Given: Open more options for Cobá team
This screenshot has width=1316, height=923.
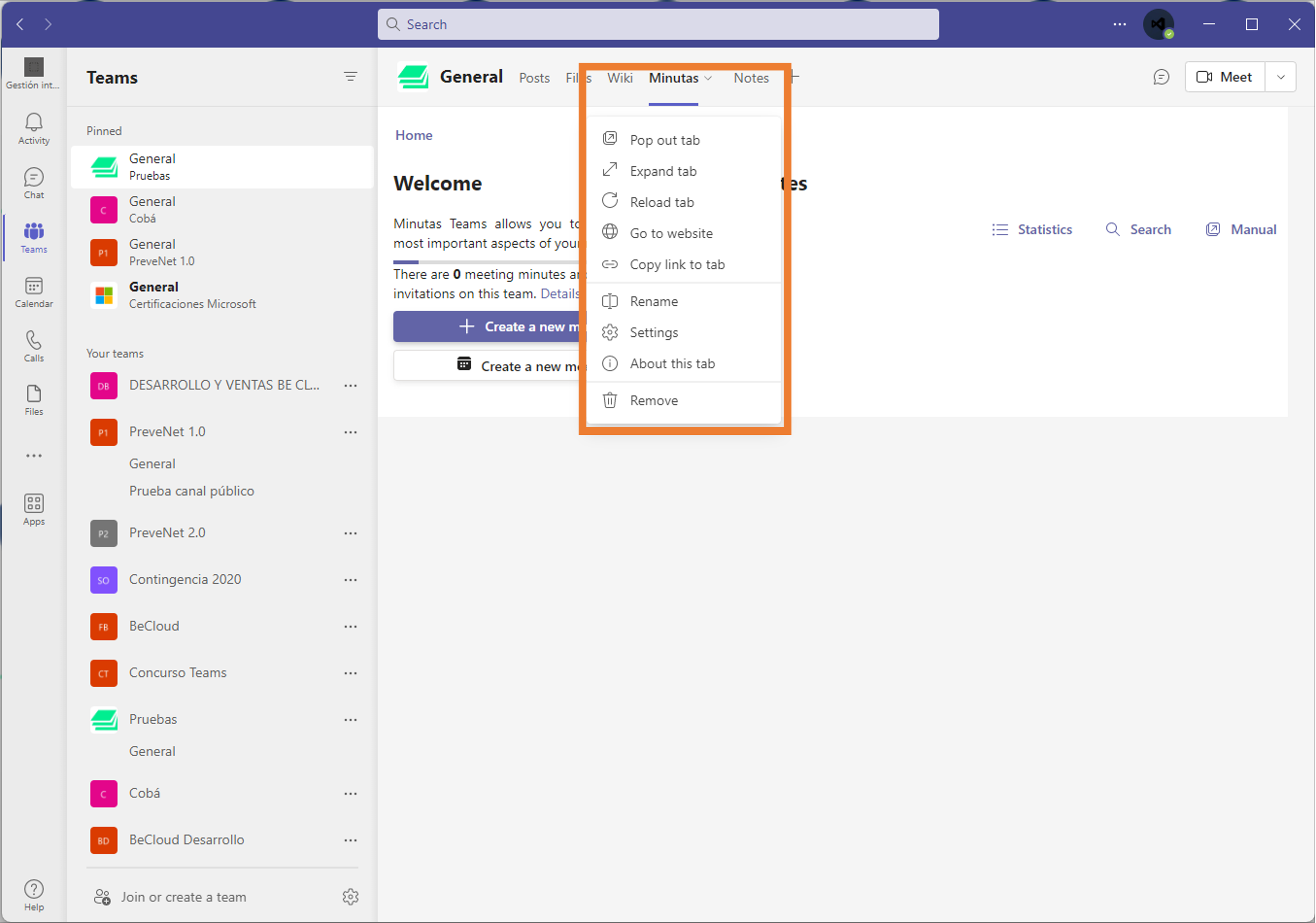Looking at the screenshot, I should [351, 794].
